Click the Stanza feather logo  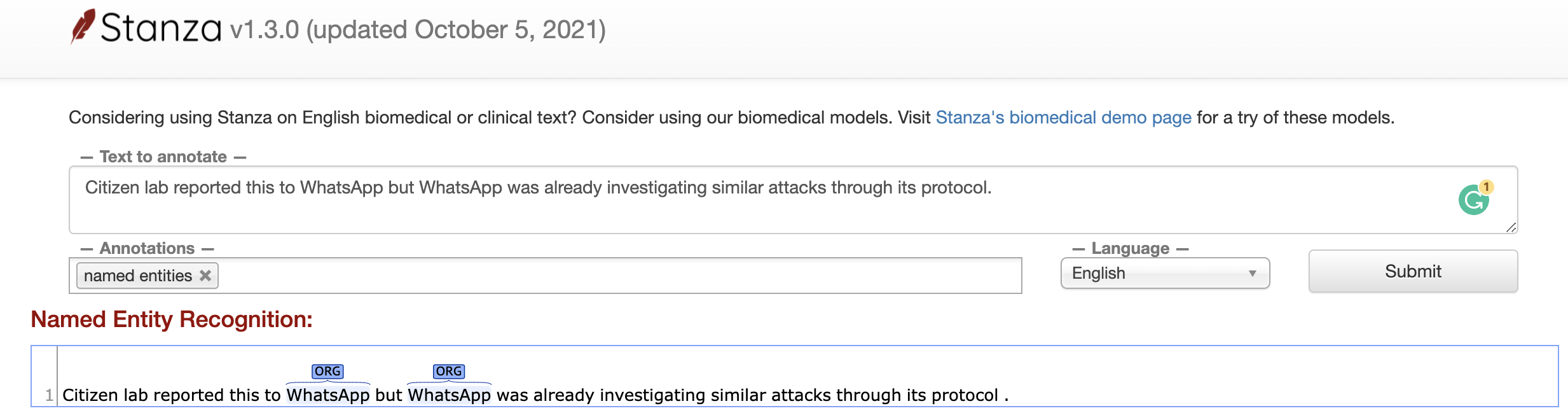click(83, 27)
